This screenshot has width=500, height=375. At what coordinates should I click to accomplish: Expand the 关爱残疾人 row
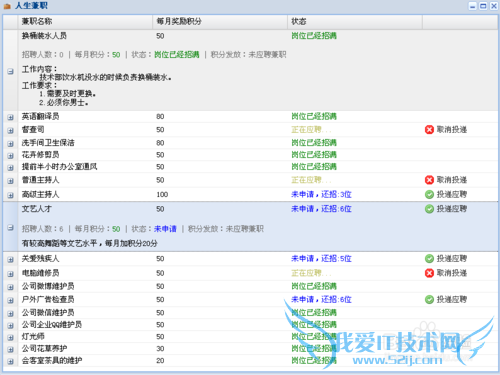pyautogui.click(x=10, y=259)
